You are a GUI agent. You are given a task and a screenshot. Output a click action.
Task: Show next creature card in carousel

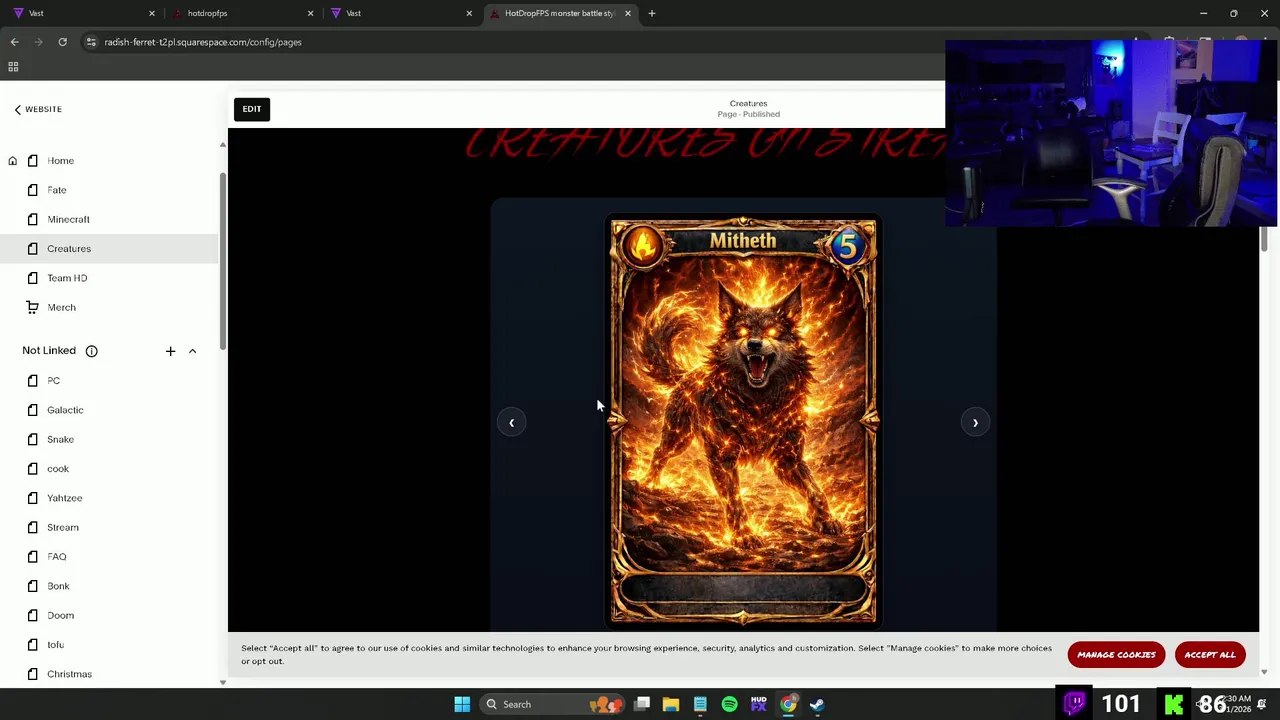(x=975, y=422)
